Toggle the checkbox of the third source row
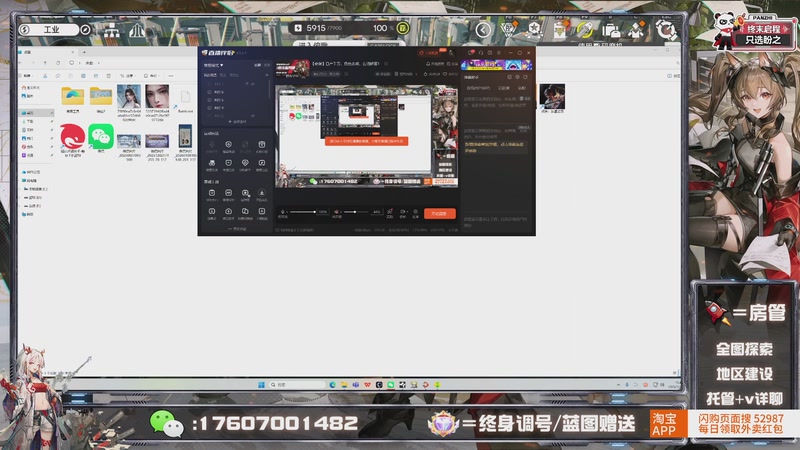The width and height of the screenshot is (800, 450). click(x=210, y=100)
